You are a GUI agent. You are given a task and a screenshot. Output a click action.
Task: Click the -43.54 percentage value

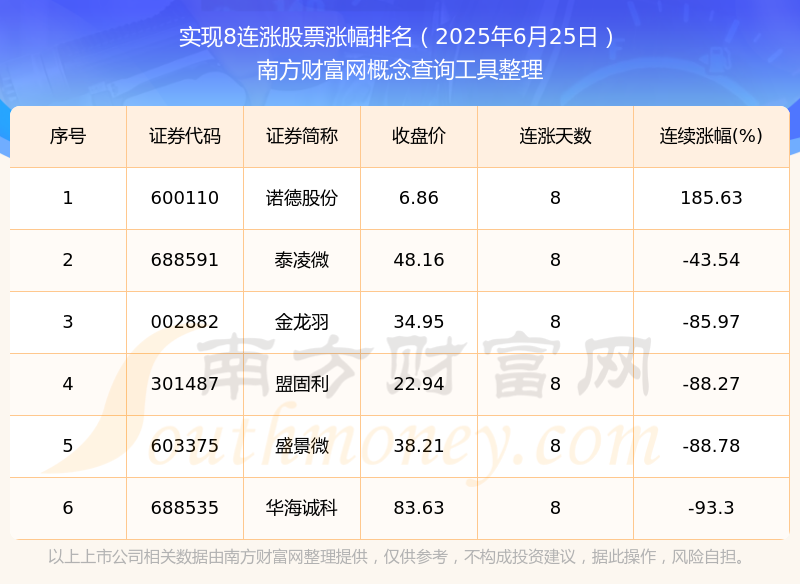(x=711, y=260)
